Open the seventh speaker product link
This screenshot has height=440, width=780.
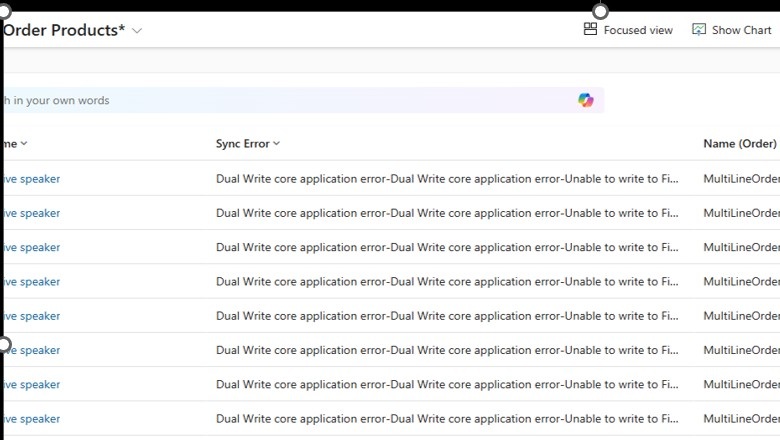pyautogui.click(x=32, y=385)
